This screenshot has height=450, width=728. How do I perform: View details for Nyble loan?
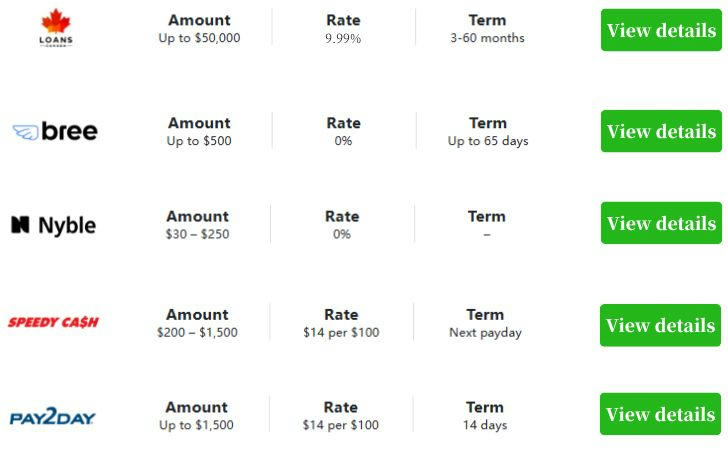coord(661,223)
